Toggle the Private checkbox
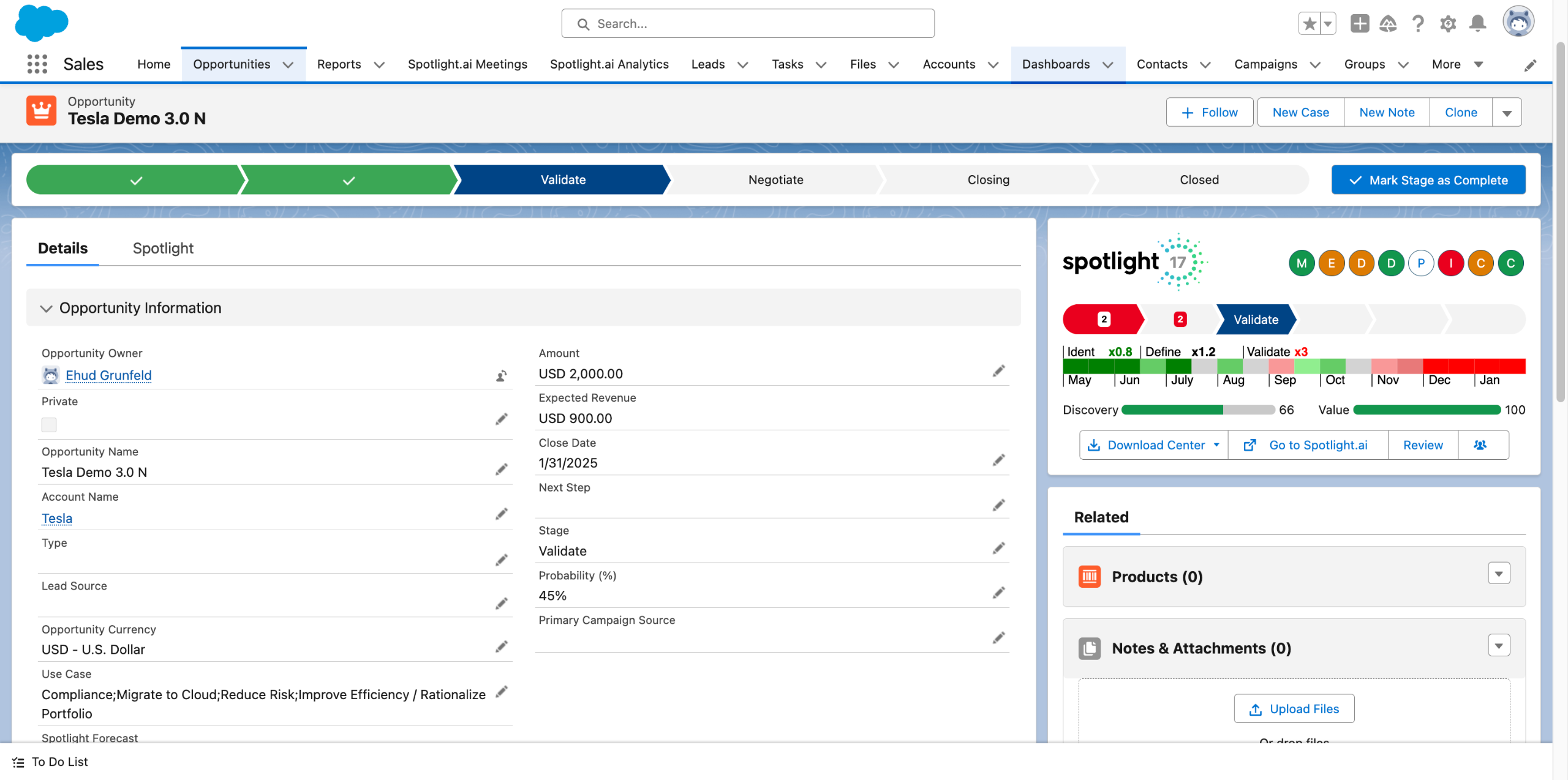 tap(49, 425)
